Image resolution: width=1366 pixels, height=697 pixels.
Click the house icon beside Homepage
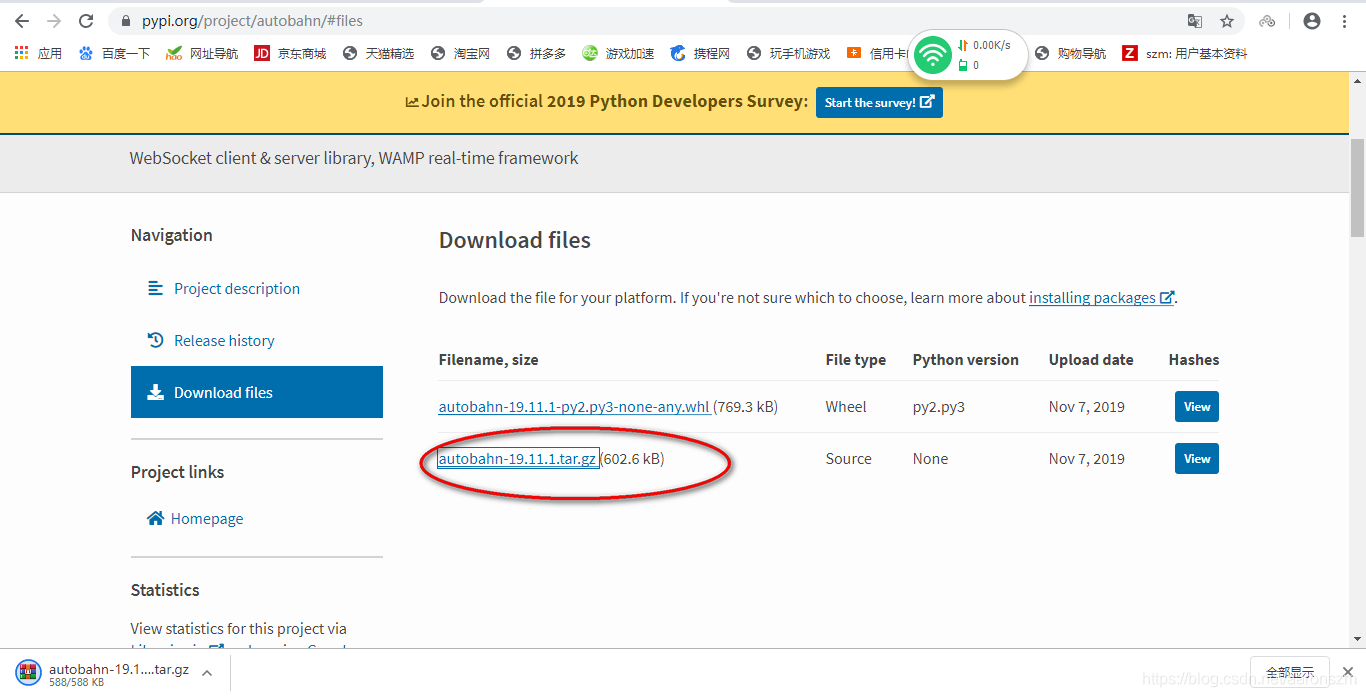point(155,518)
